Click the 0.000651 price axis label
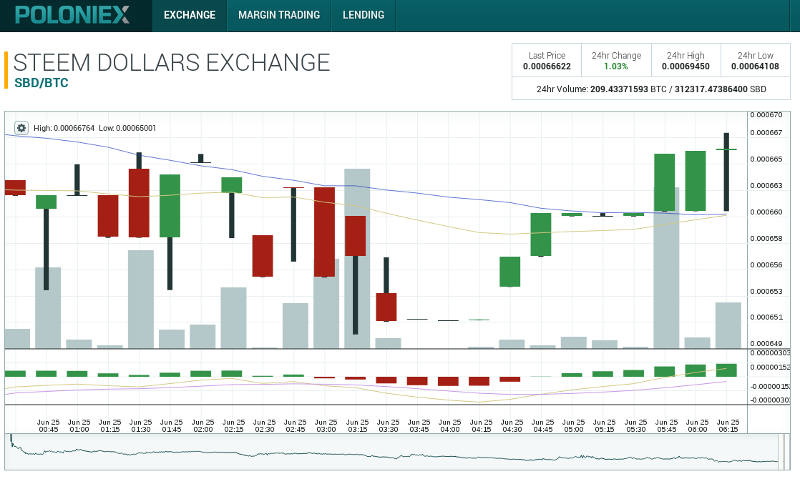 766,317
